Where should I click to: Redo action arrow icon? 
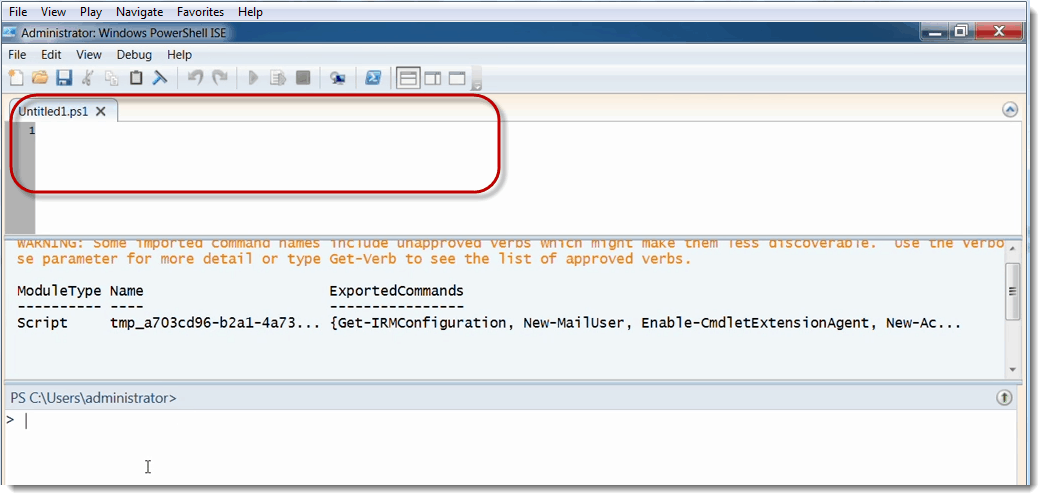[x=219, y=78]
